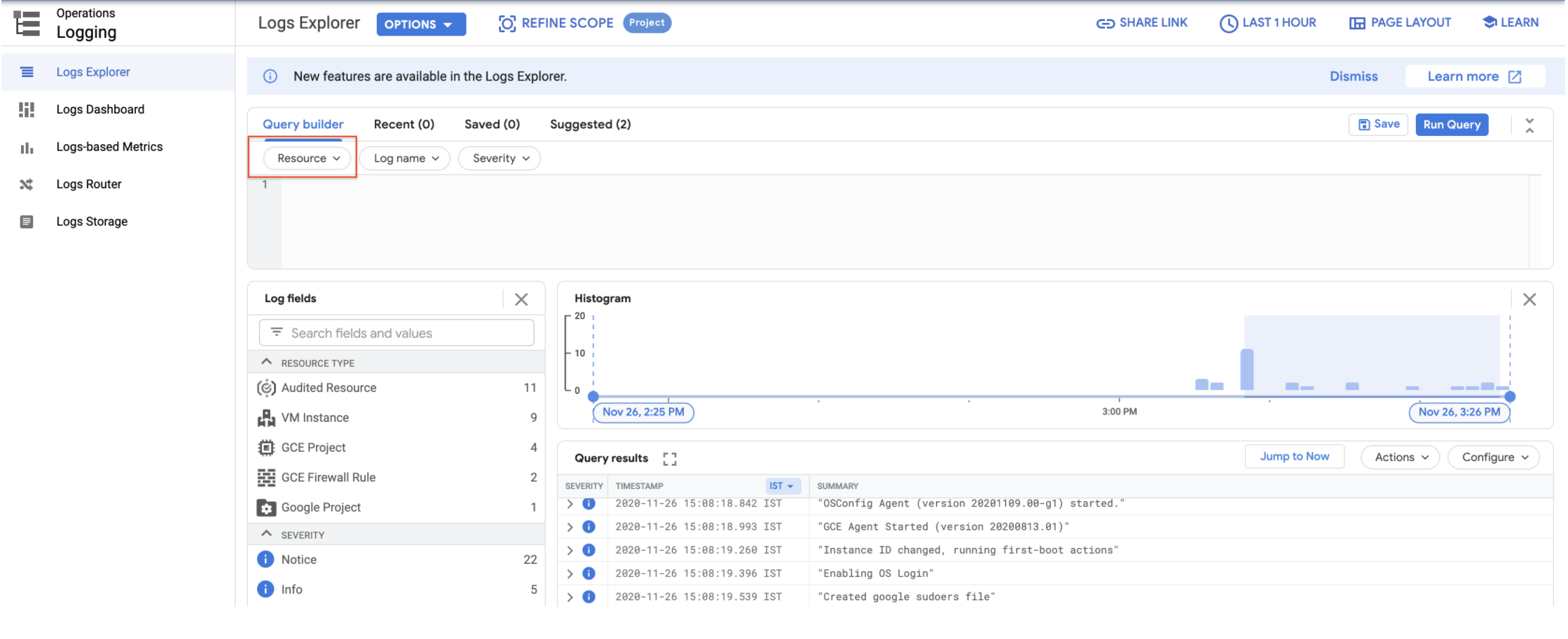The width and height of the screenshot is (1568, 639).
Task: Click LEARN in the top bar
Action: click(1511, 23)
